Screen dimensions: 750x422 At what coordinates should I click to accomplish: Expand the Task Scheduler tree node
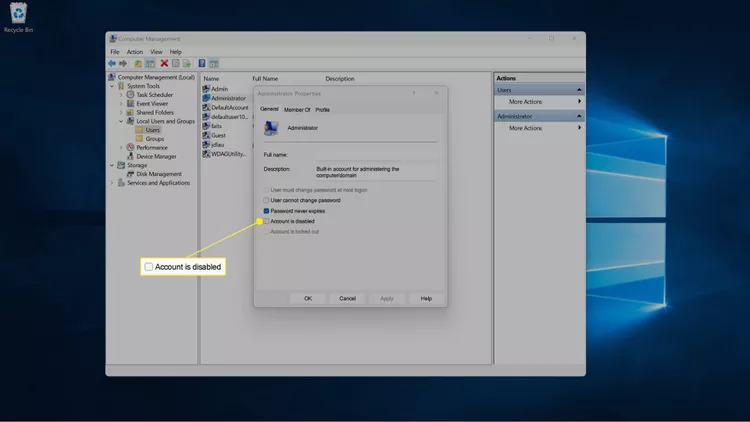click(121, 94)
